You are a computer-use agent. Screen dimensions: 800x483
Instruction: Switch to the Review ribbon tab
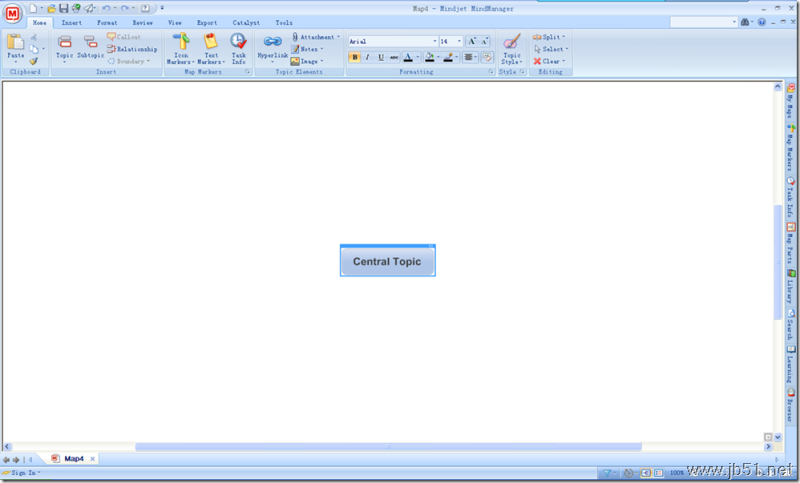coord(142,22)
